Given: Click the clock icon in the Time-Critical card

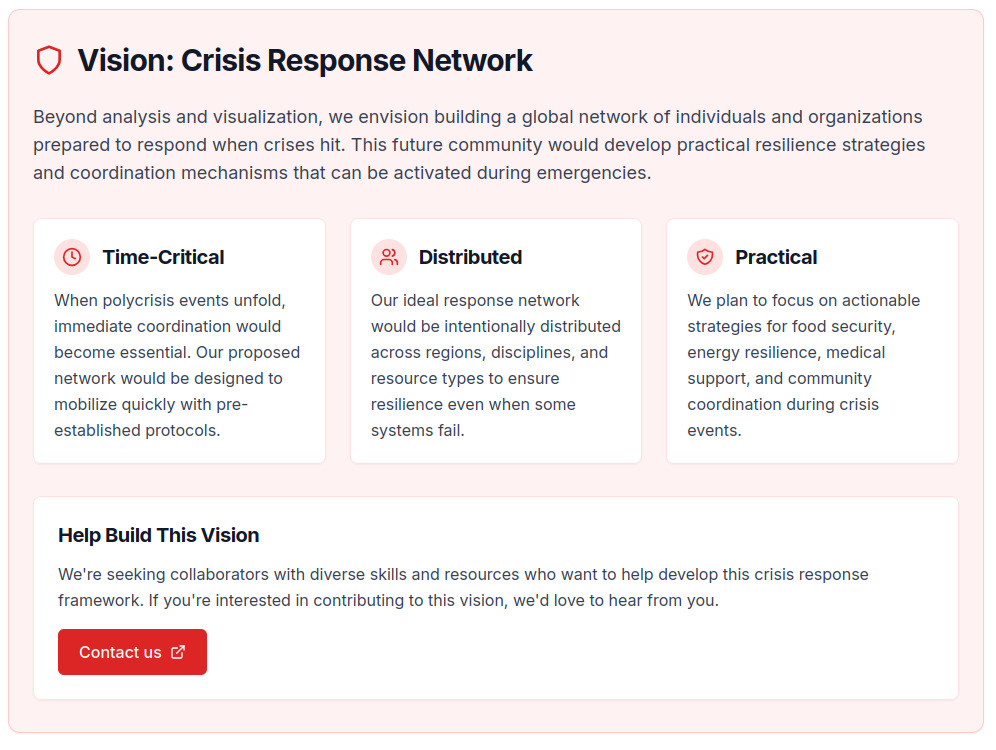Looking at the screenshot, I should [x=72, y=257].
